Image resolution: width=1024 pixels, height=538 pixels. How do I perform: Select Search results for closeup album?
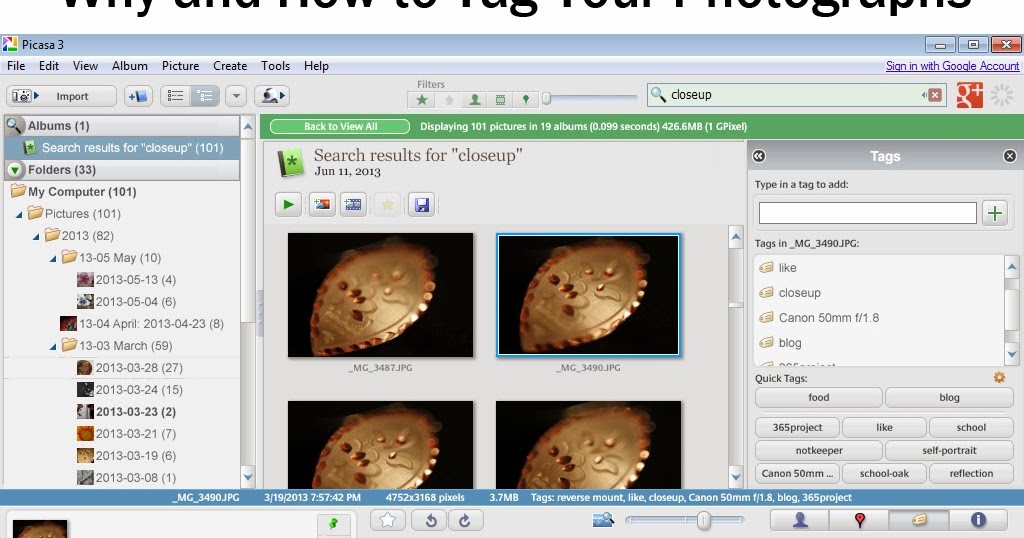click(122, 148)
